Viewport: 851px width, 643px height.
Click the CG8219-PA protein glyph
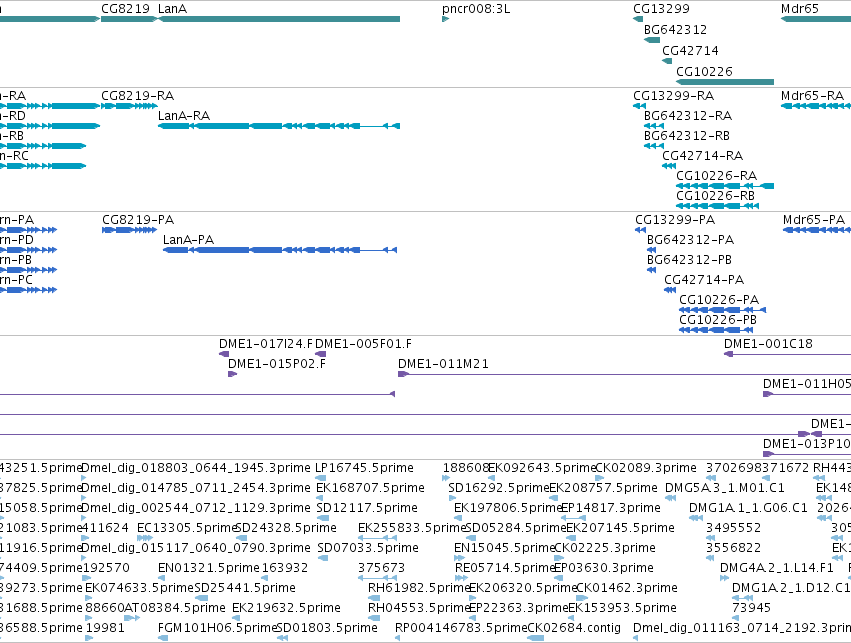coord(129,230)
